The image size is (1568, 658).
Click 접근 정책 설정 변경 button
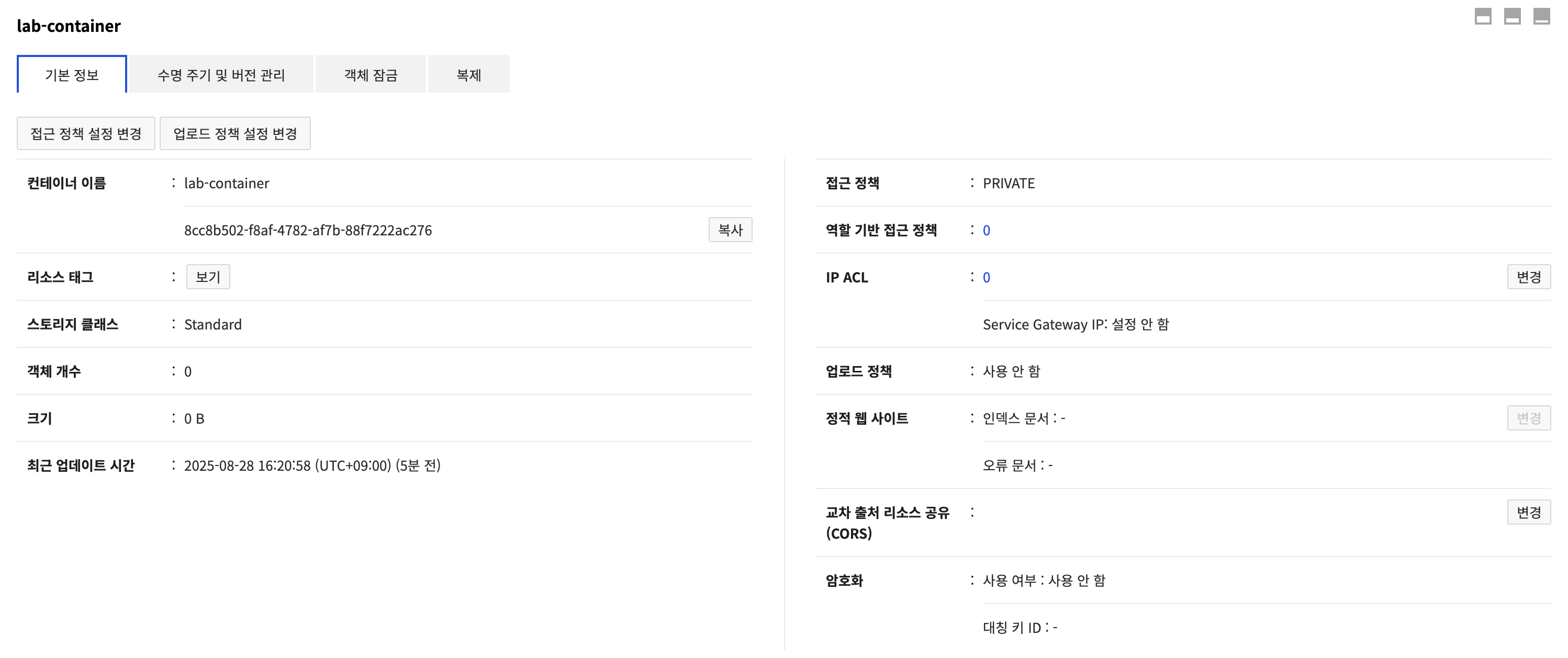[86, 133]
